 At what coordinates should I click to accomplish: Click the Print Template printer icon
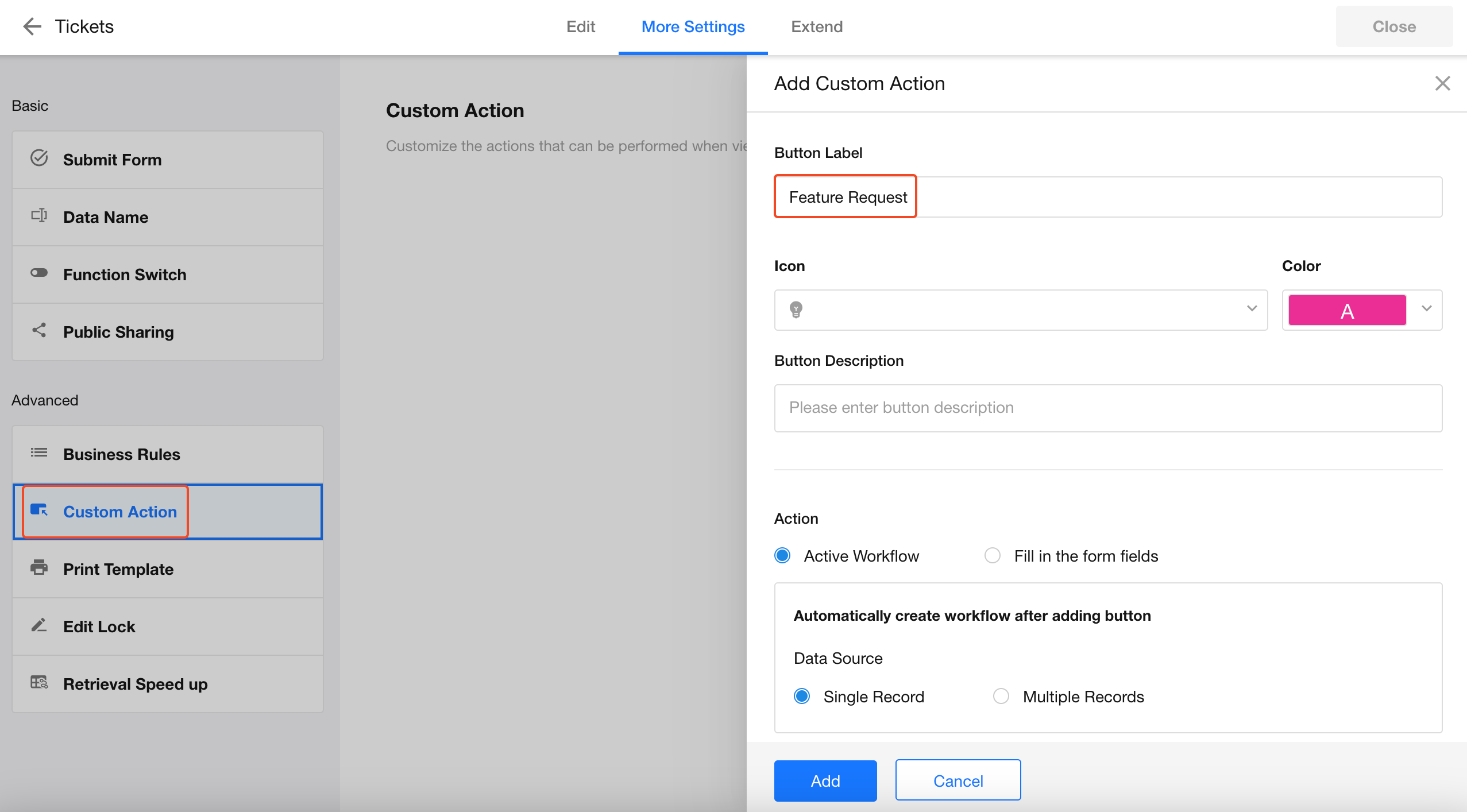(39, 567)
